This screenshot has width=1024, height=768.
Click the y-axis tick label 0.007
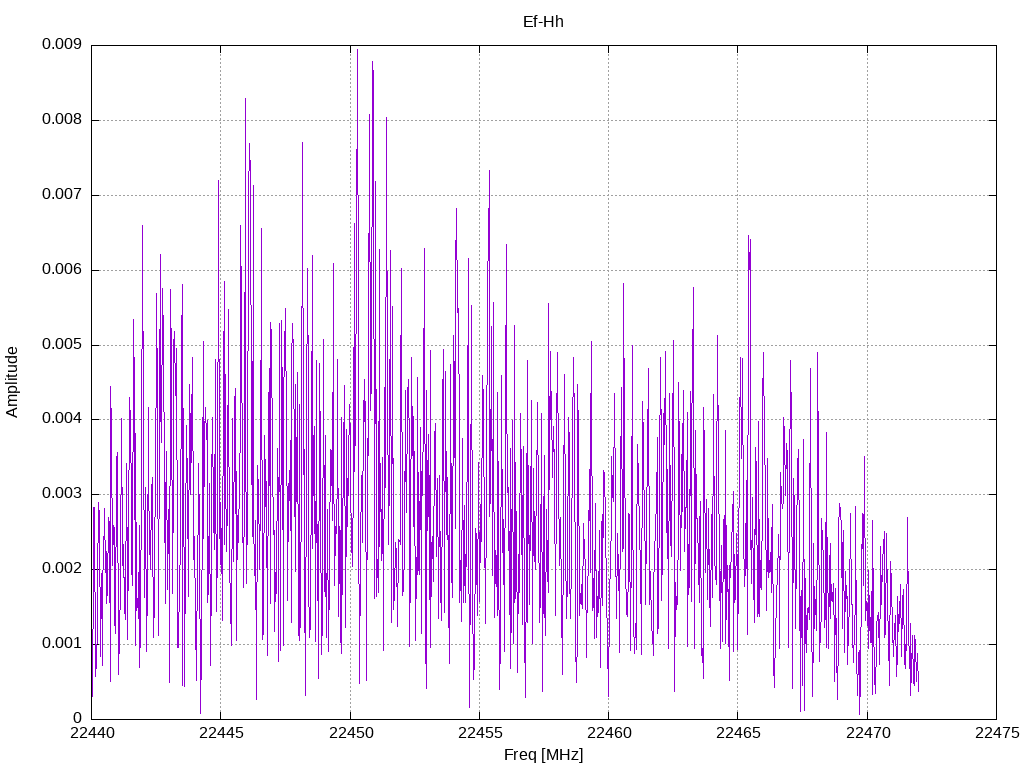coord(61,195)
